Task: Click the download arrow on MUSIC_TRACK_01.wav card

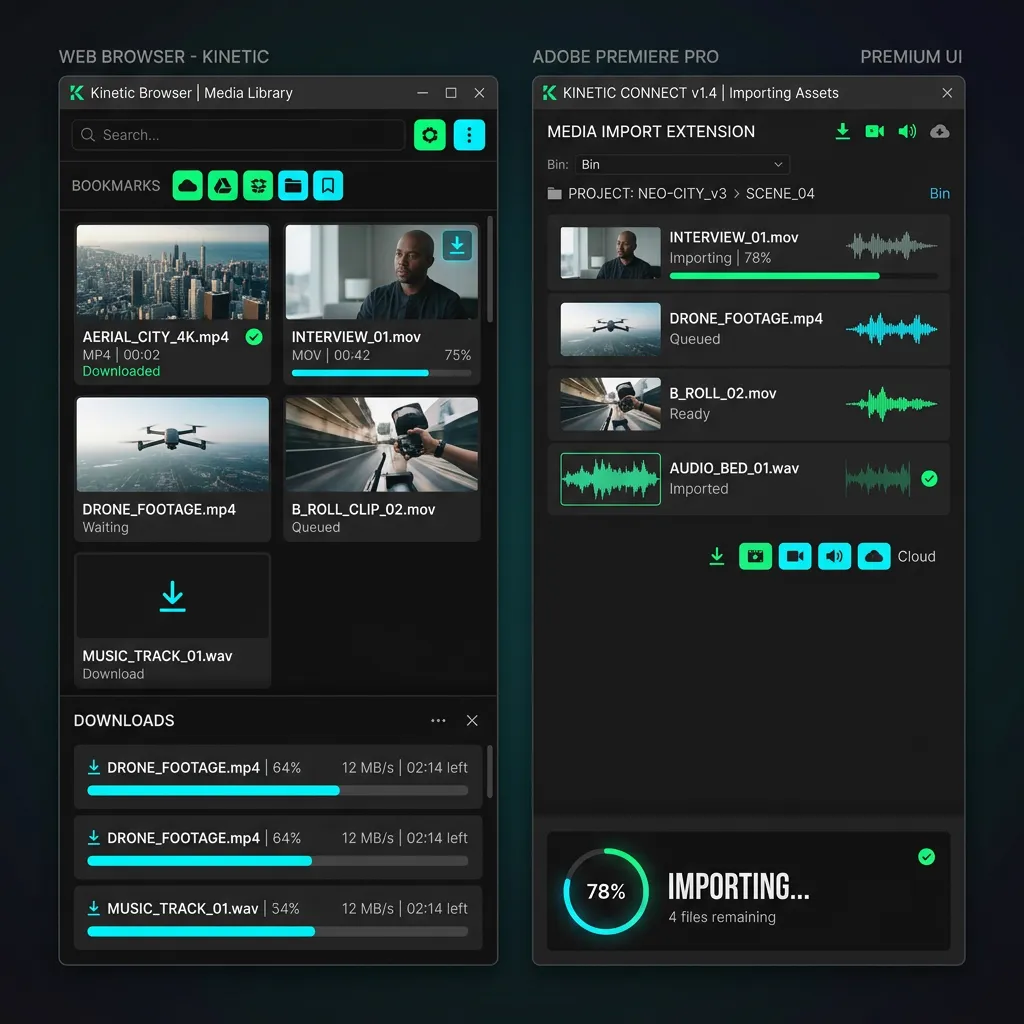Action: pyautogui.click(x=172, y=596)
